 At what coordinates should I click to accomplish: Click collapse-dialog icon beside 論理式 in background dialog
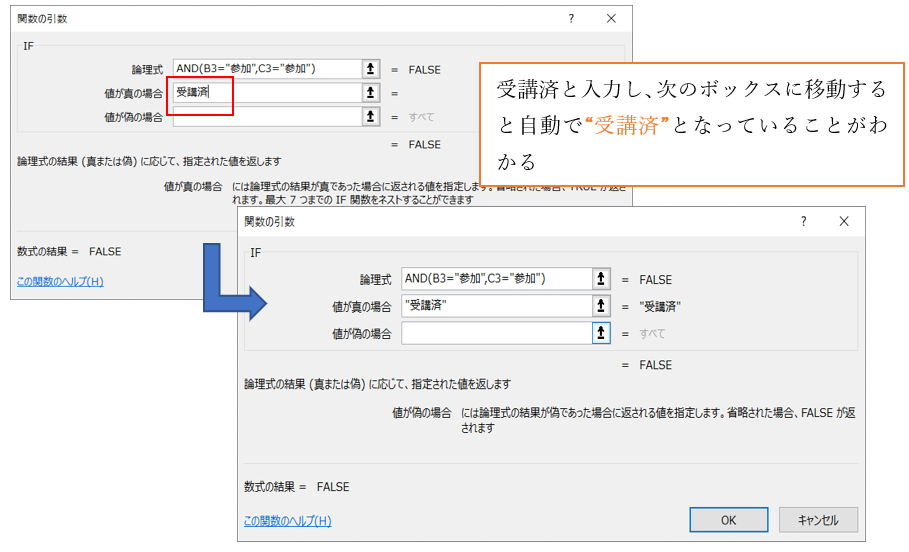pyautogui.click(x=371, y=69)
